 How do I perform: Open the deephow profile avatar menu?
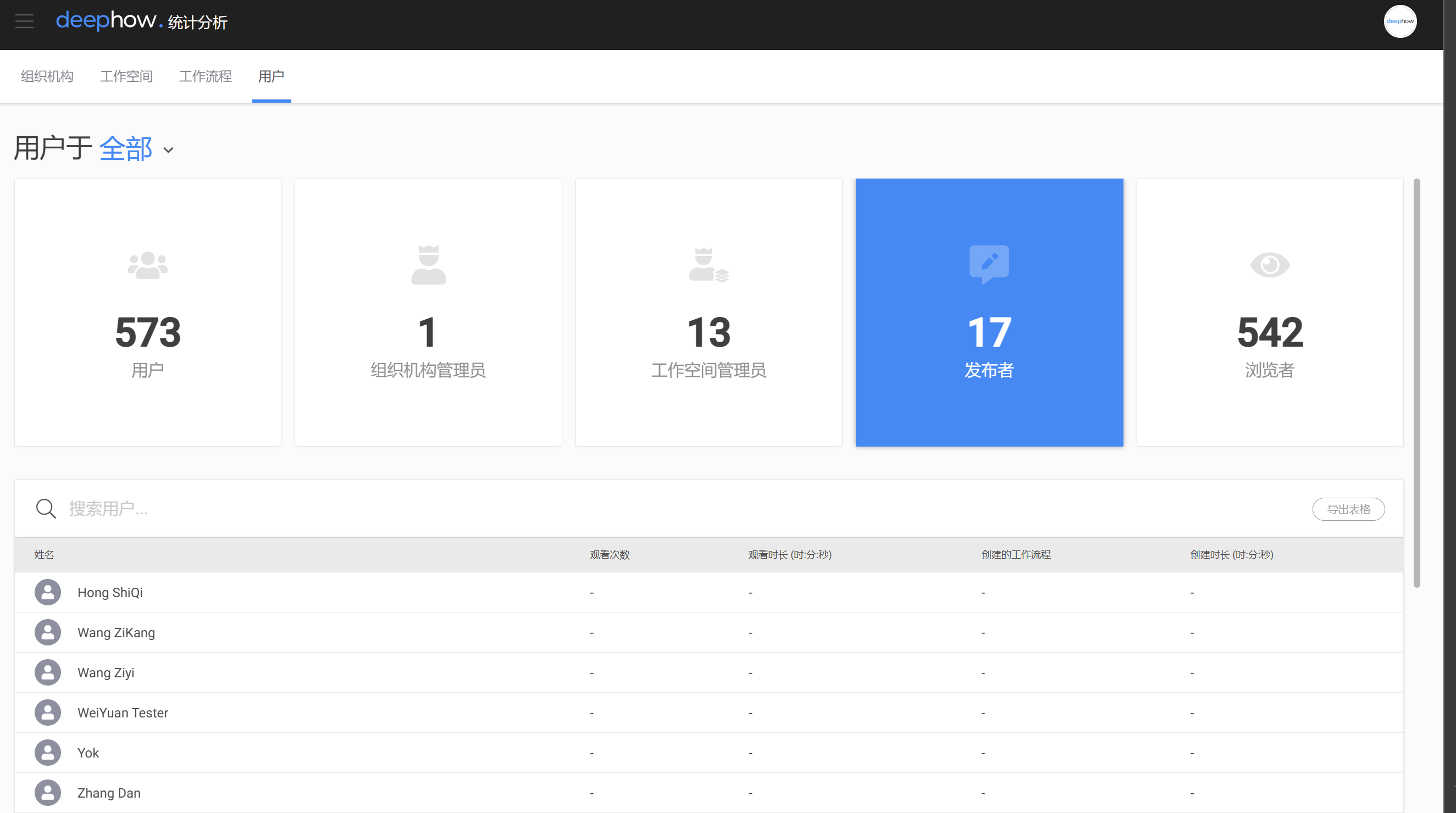(x=1399, y=21)
